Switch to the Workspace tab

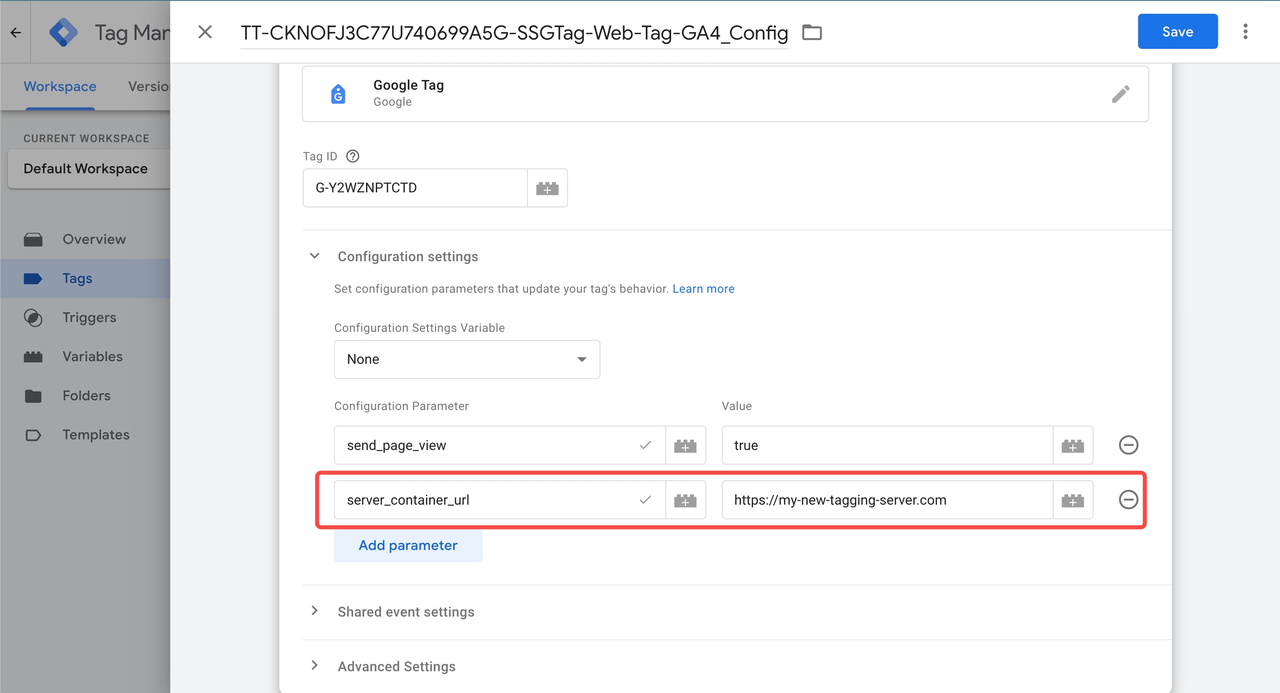point(60,87)
